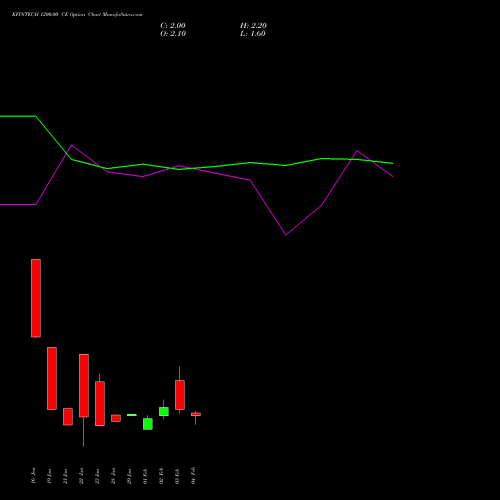Select the 03 Feb date label
The image size is (500, 500).
[x=177, y=476]
